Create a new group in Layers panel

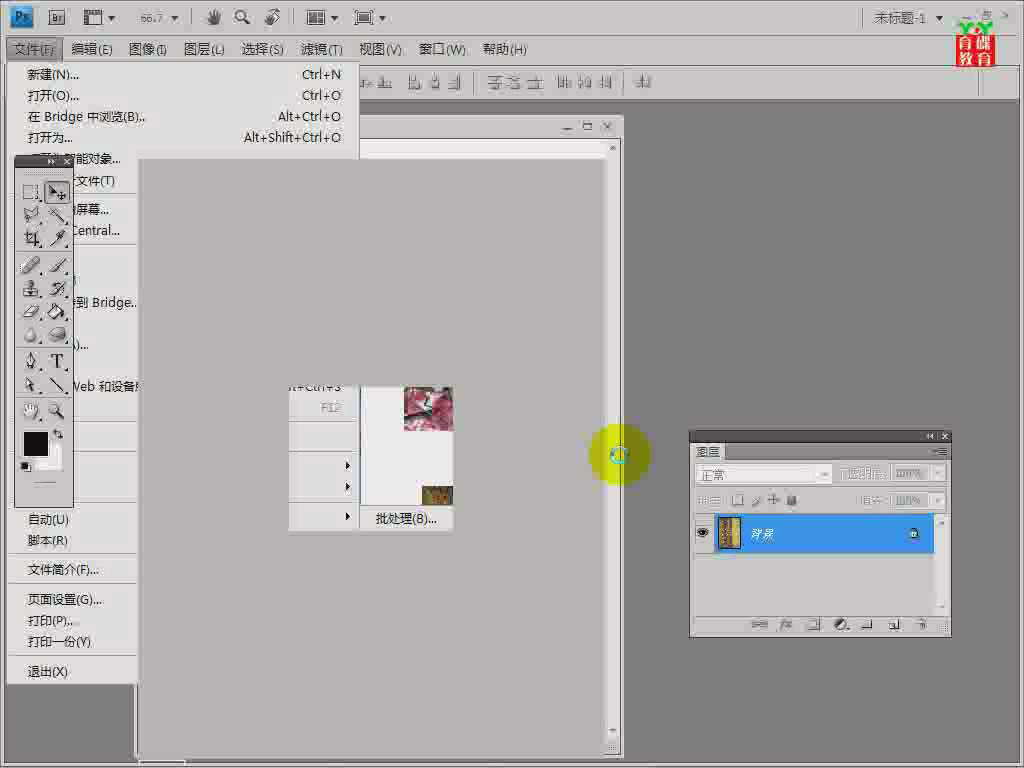(867, 625)
